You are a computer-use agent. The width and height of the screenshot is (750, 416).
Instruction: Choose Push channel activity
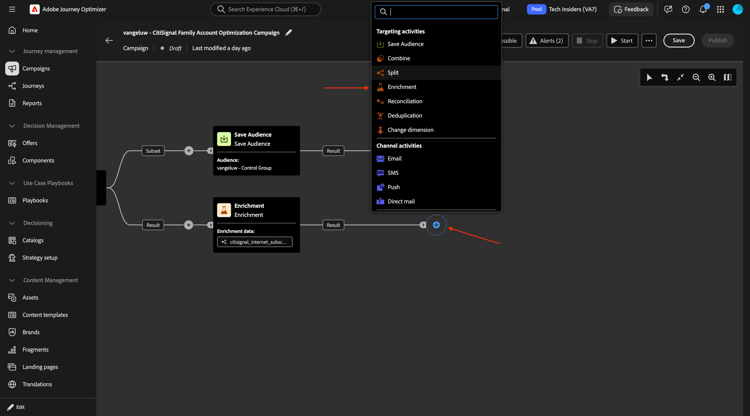coord(436,187)
